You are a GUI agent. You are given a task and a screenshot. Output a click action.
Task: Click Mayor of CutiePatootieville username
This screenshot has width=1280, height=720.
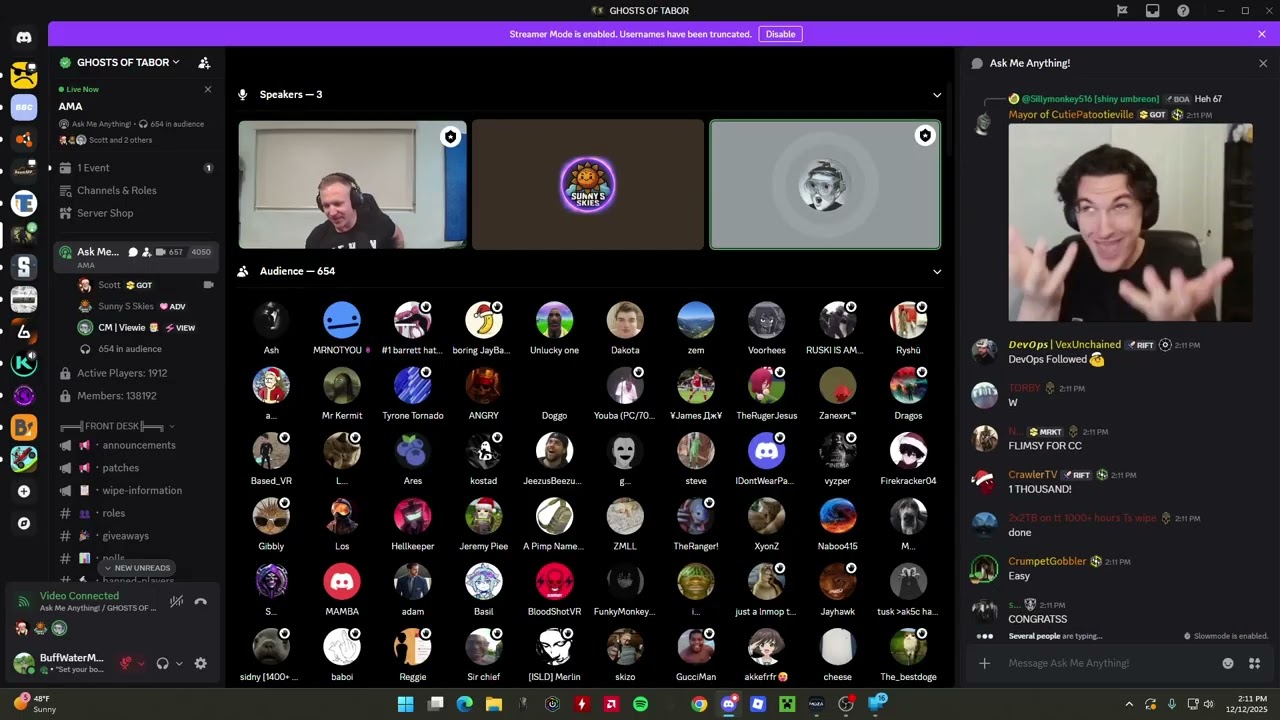click(1071, 115)
